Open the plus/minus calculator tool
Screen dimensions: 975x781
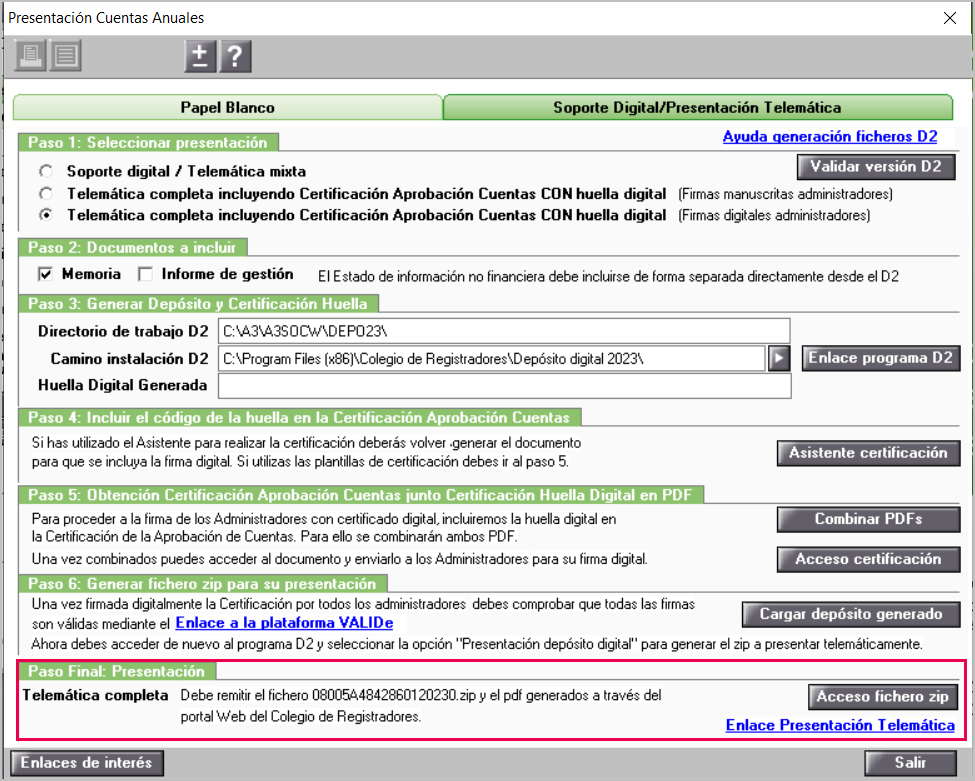pyautogui.click(x=200, y=57)
